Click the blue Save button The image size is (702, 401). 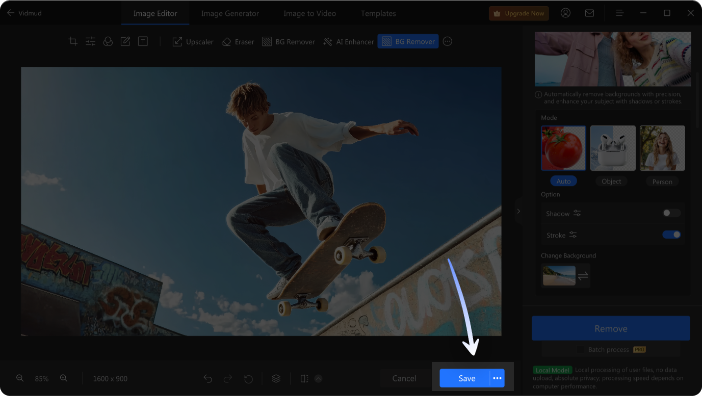[x=466, y=378]
